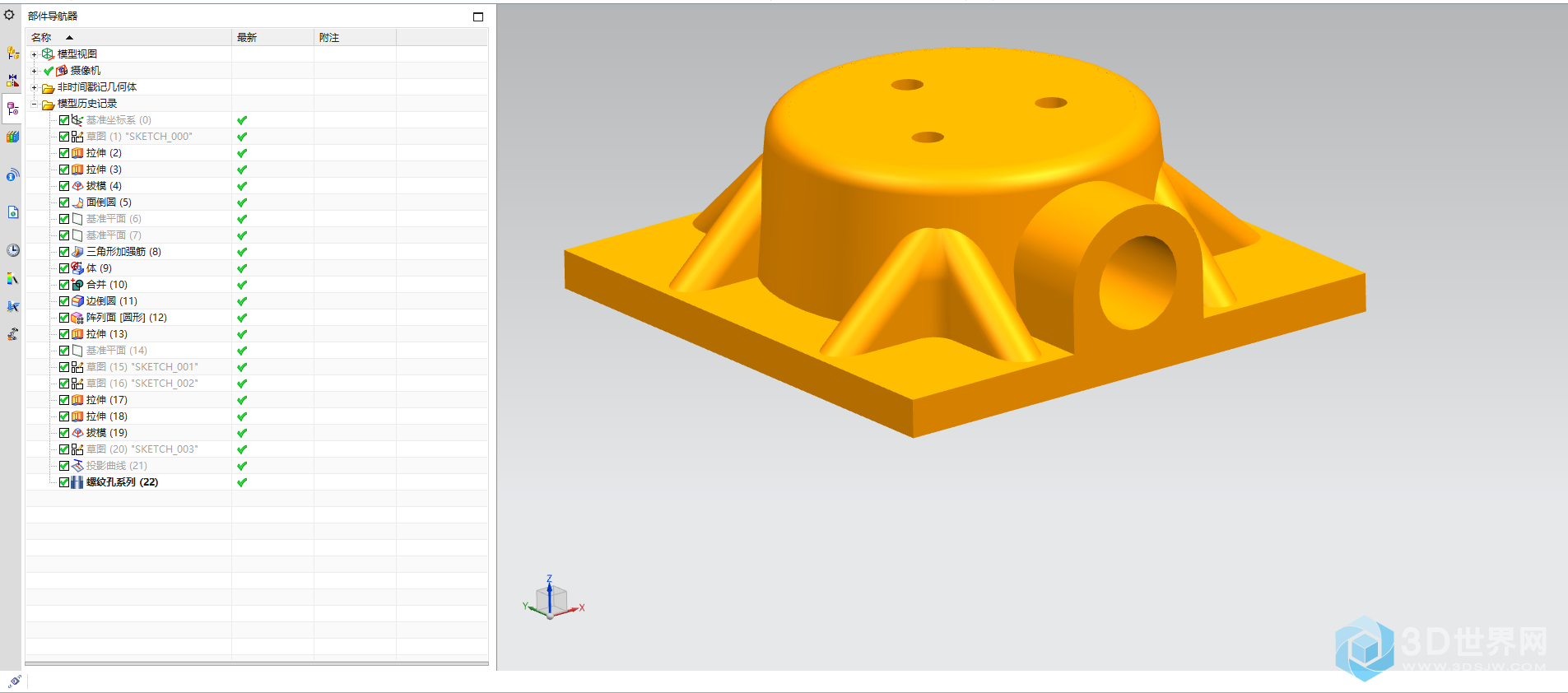Screen dimensions: 1568x693
Task: Click the sort arrow next to 名称
Action: point(69,38)
